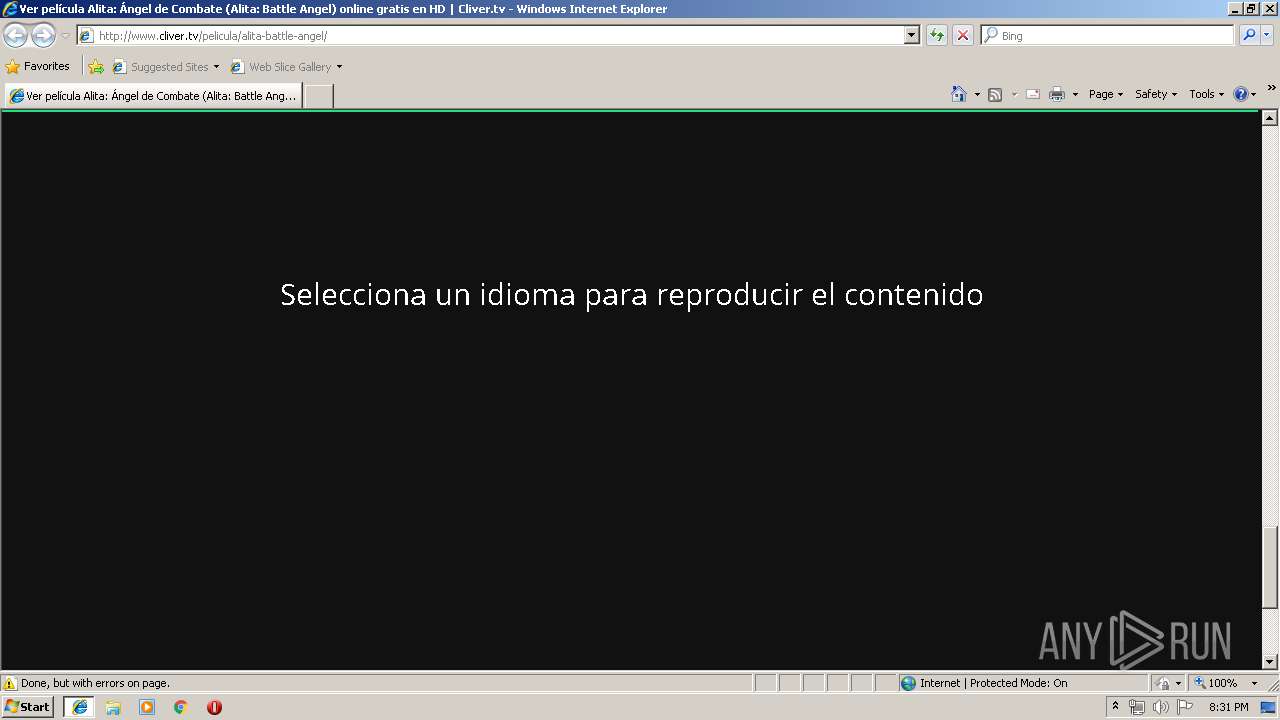Open the Safety menu
Viewport: 1280px width, 720px height.
[x=1156, y=94]
